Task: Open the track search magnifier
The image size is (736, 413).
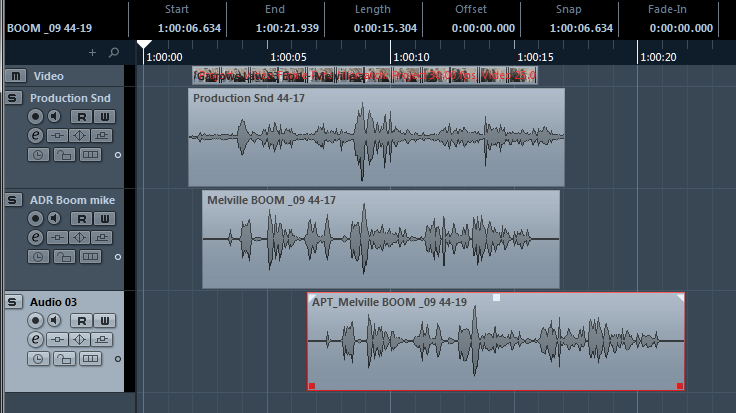Action: tap(113, 52)
